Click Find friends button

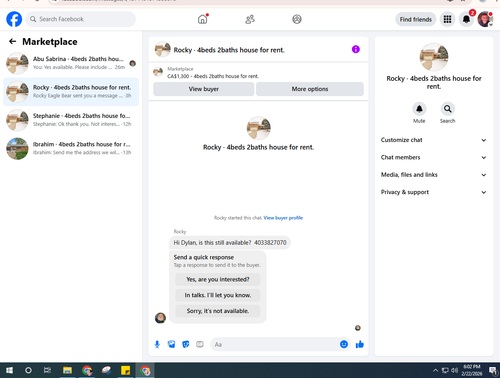pos(416,19)
